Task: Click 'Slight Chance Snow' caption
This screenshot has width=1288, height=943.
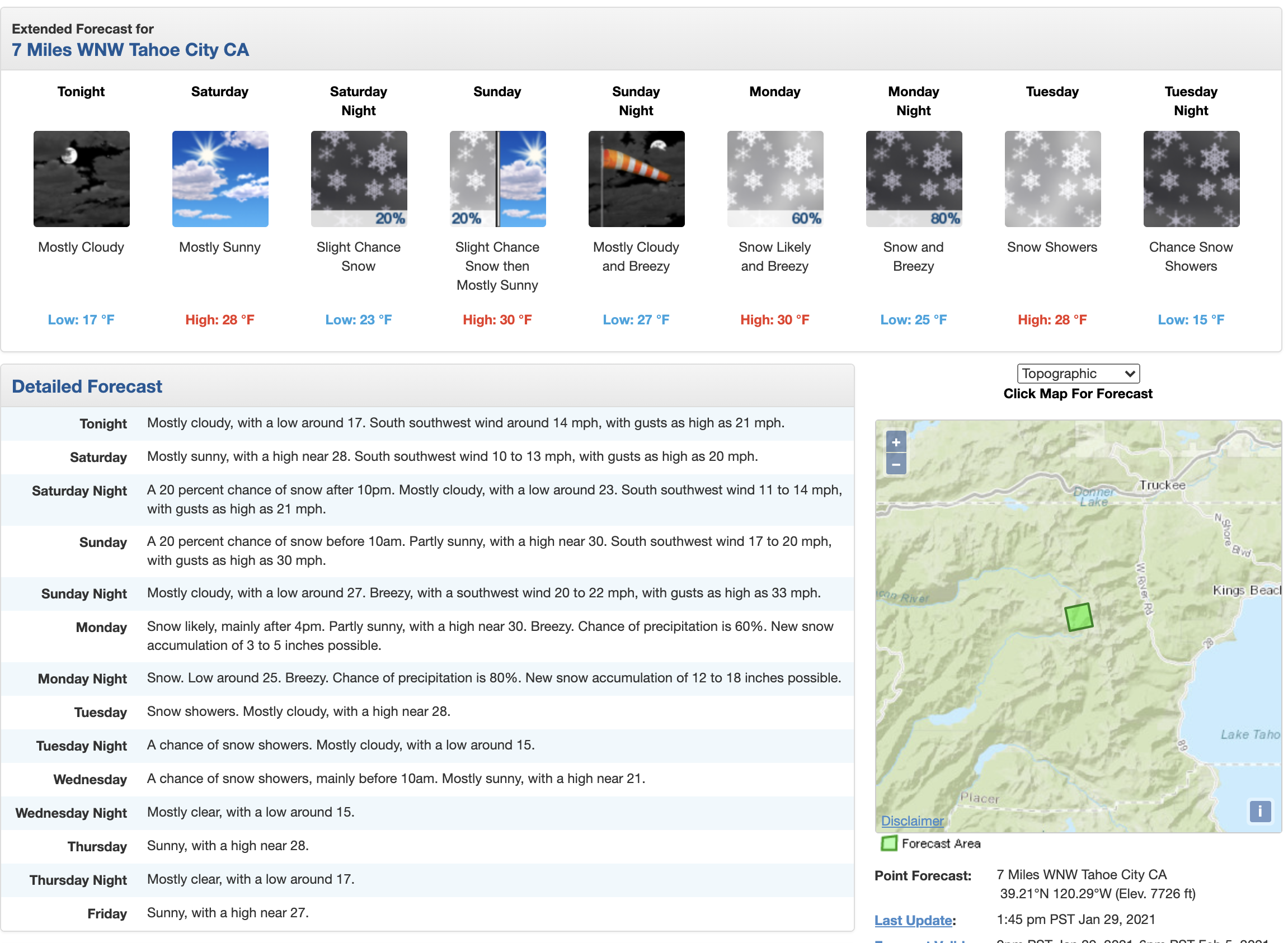Action: [359, 257]
